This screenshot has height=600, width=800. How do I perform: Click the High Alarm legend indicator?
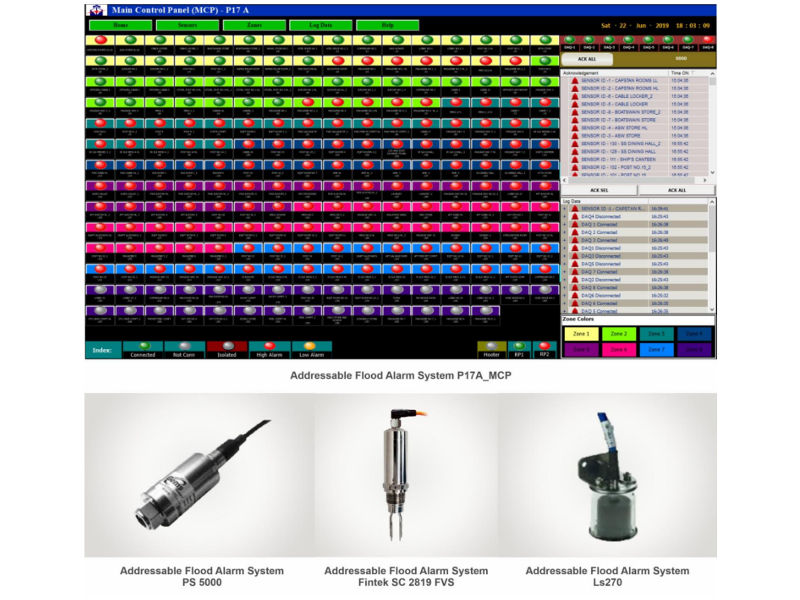pos(269,346)
